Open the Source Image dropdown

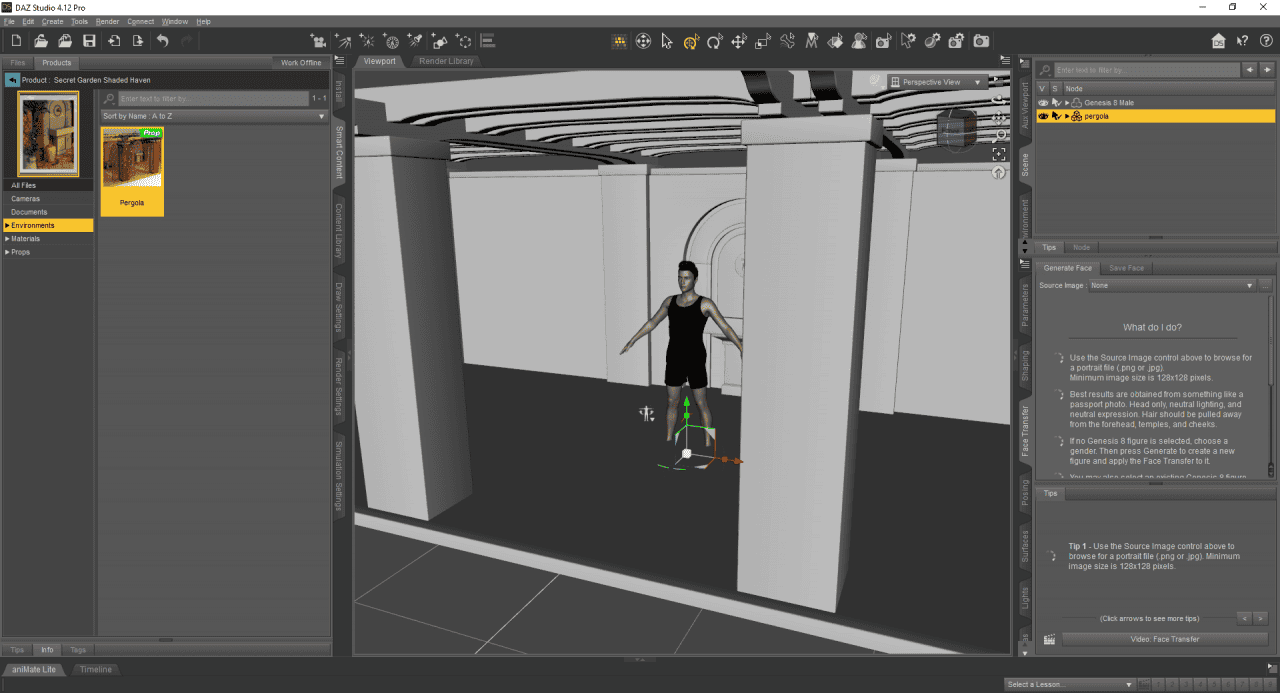pyautogui.click(x=1248, y=285)
